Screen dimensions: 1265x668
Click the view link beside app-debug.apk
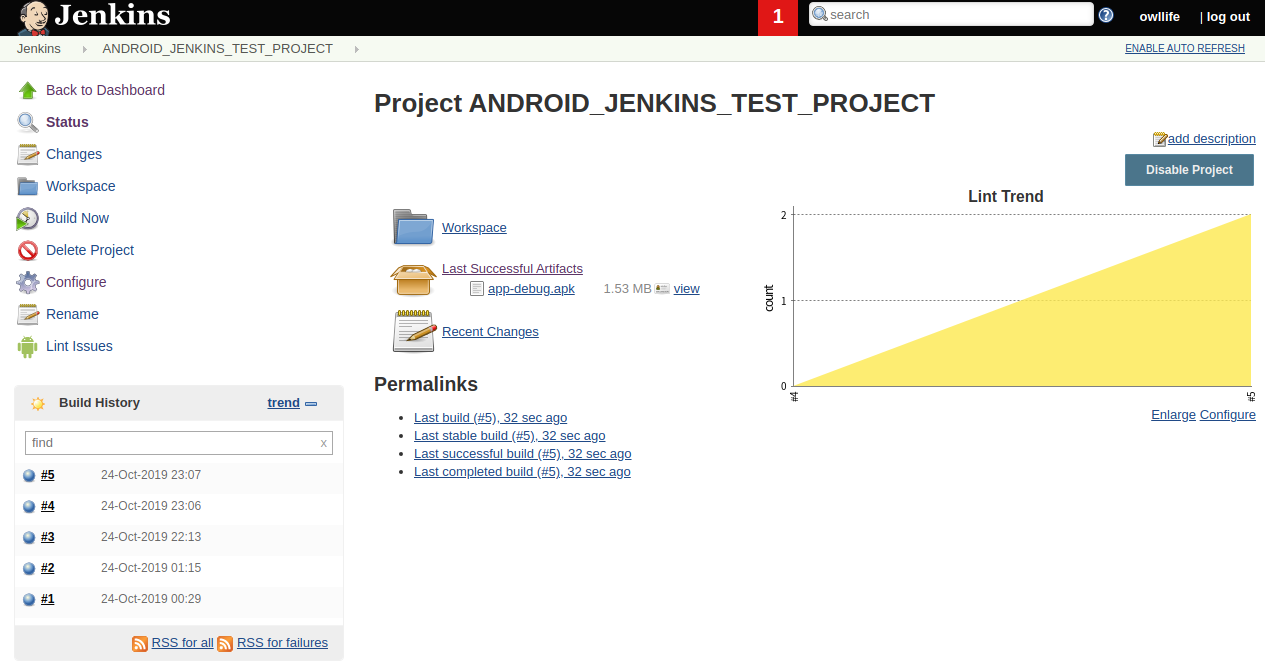tap(687, 289)
